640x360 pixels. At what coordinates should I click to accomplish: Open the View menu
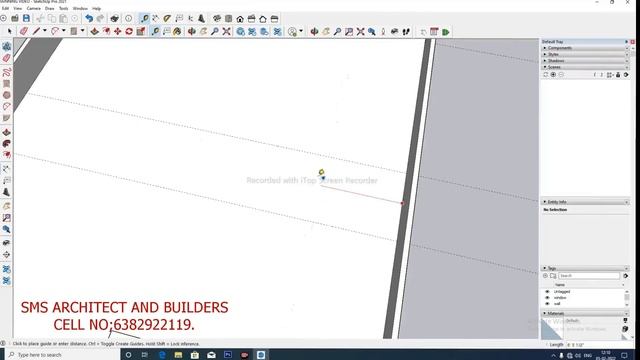pyautogui.click(x=18, y=8)
